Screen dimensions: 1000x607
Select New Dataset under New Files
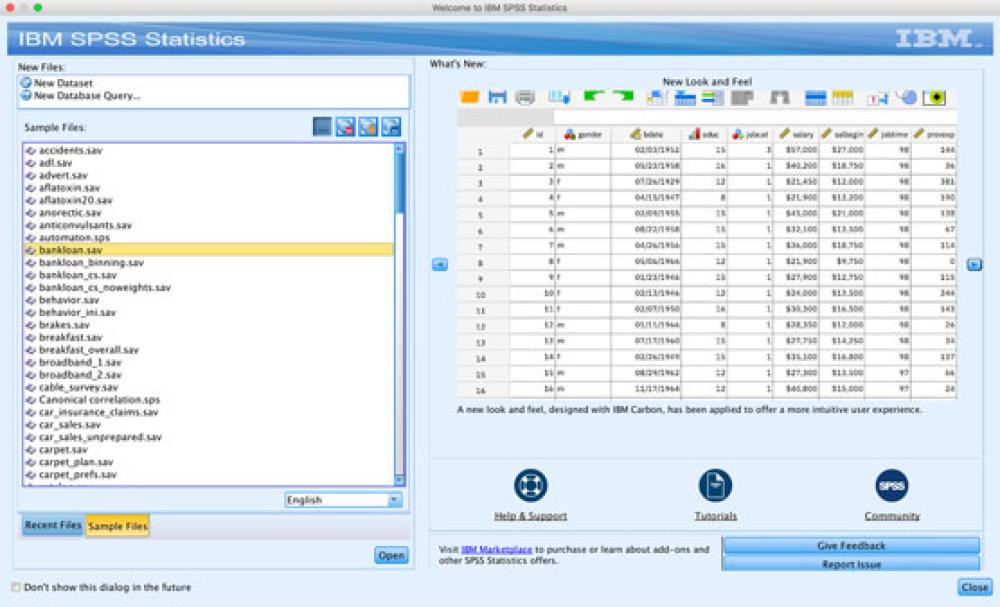[62, 83]
